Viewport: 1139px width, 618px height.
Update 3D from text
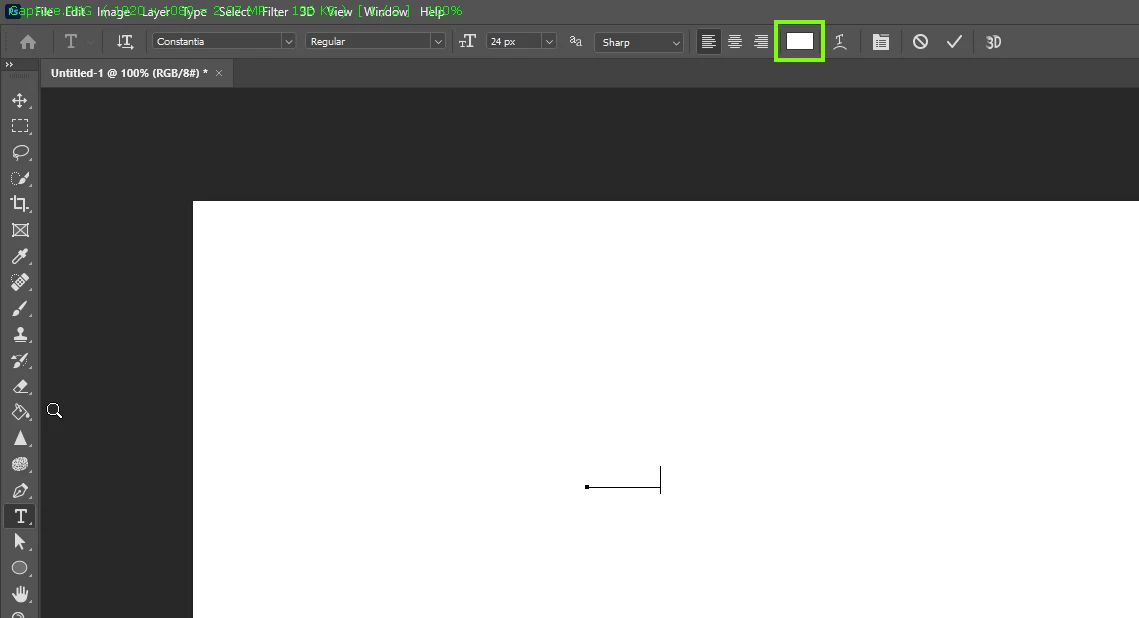tap(993, 42)
